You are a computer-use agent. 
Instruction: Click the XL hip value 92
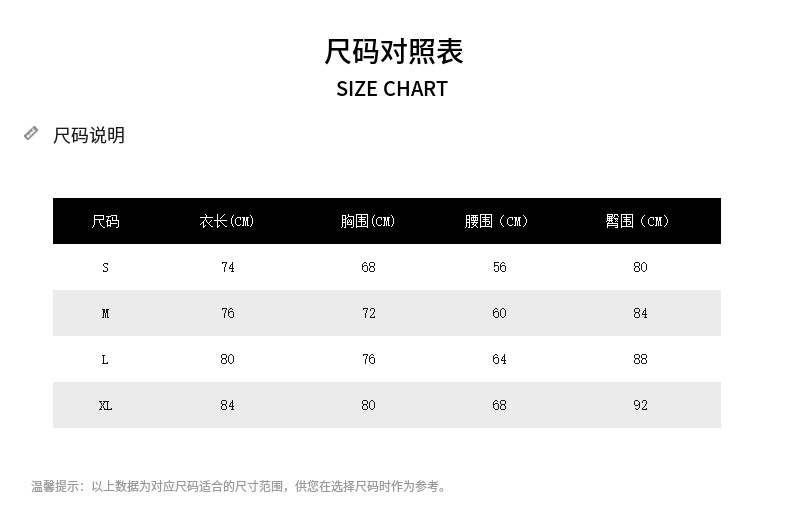(x=640, y=405)
